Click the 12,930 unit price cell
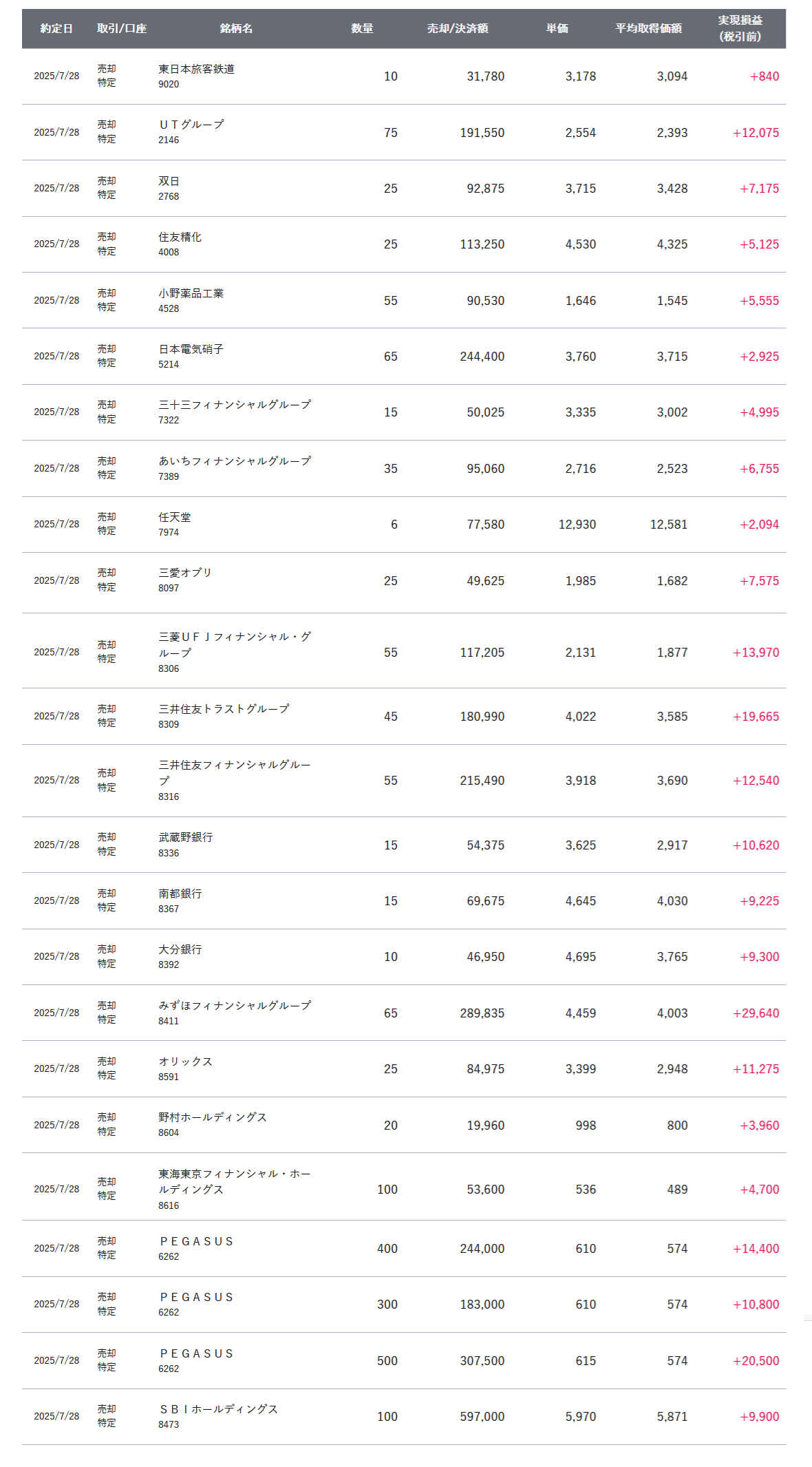Image resolution: width=812 pixels, height=1467 pixels. tap(577, 525)
